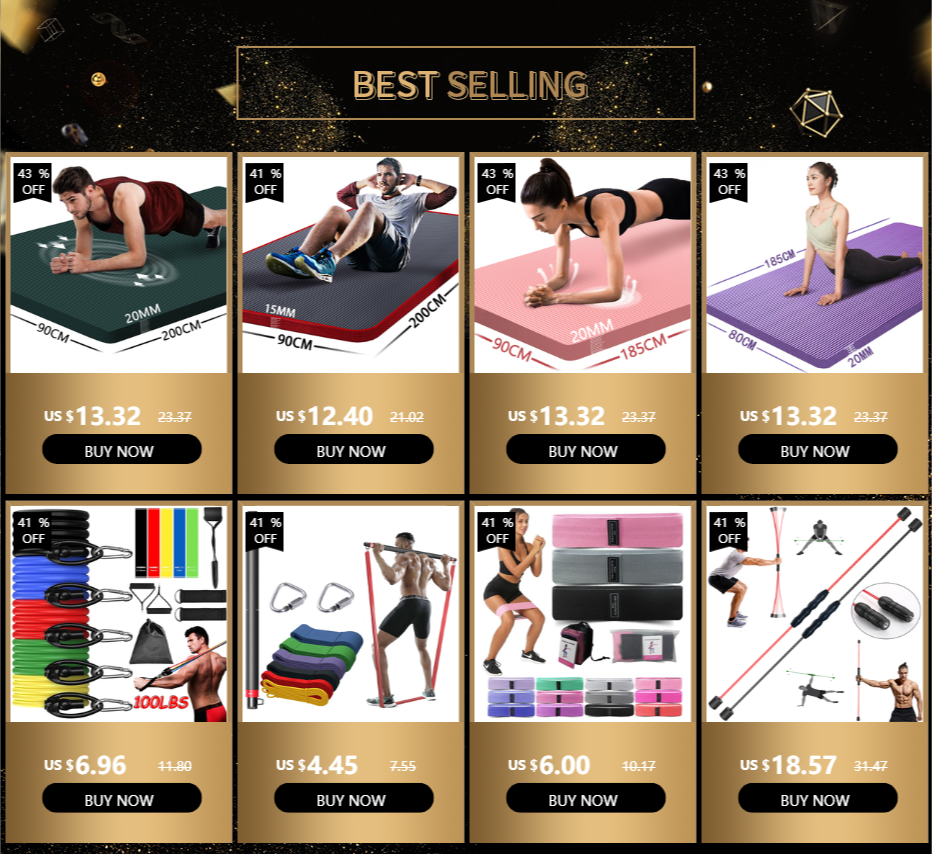Screen dimensions: 932x854
Task: Open the purple 185CM yoga mat image
Action: pos(814,265)
